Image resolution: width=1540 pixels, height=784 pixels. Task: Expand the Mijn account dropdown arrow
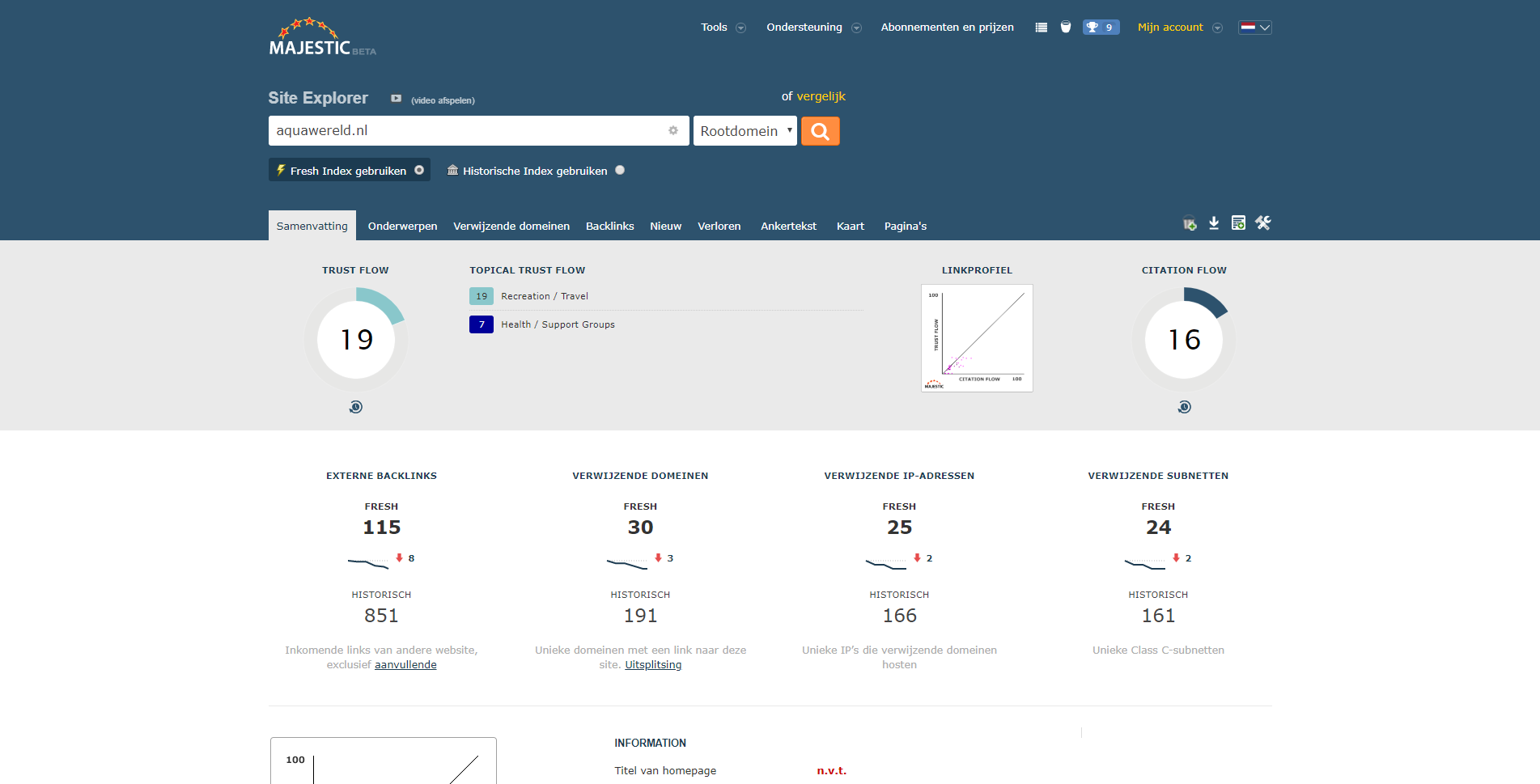1217,28
